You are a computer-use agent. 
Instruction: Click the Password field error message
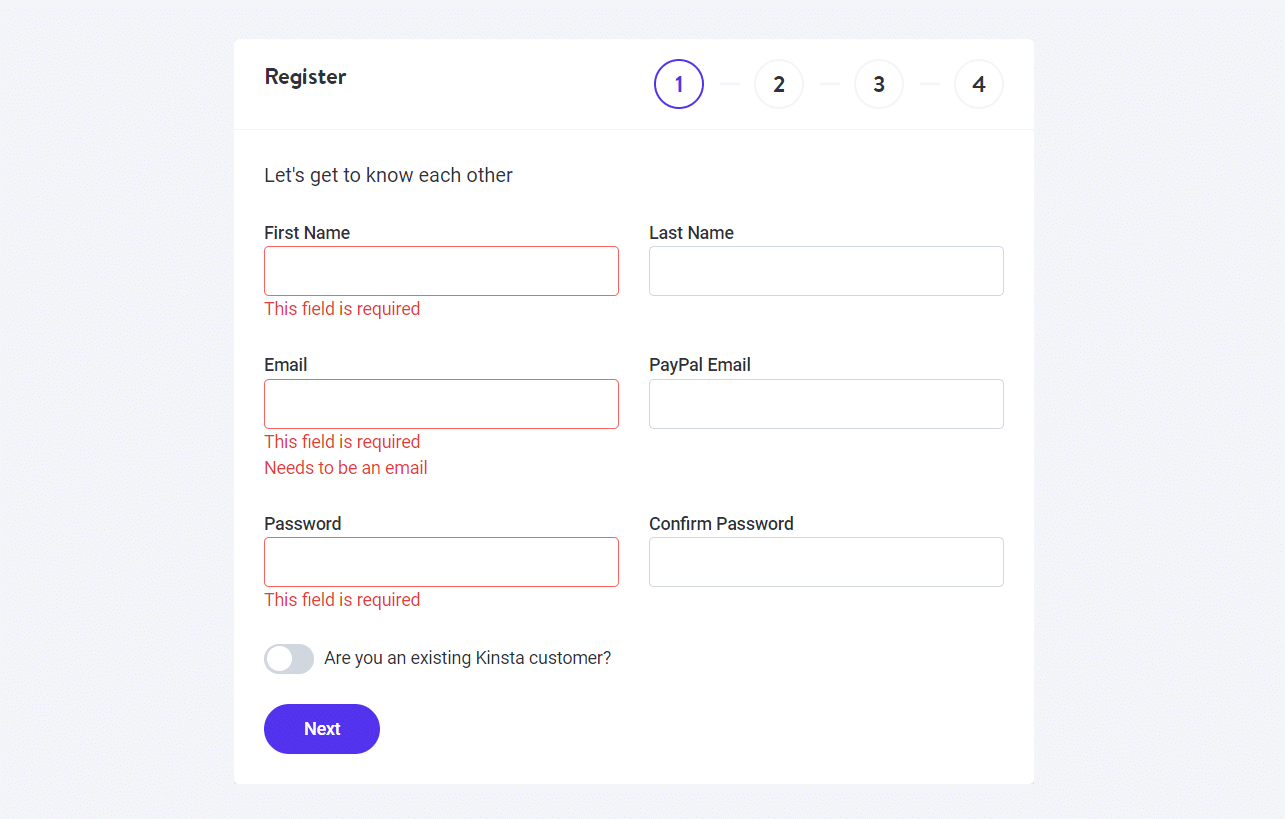342,599
